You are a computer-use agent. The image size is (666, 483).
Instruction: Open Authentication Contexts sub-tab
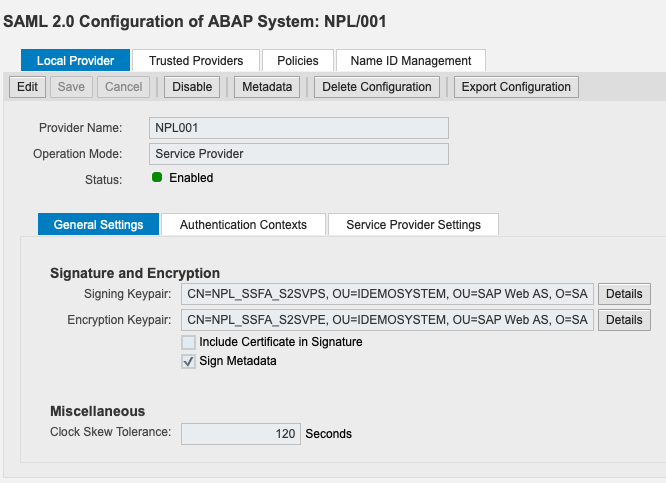(x=243, y=224)
